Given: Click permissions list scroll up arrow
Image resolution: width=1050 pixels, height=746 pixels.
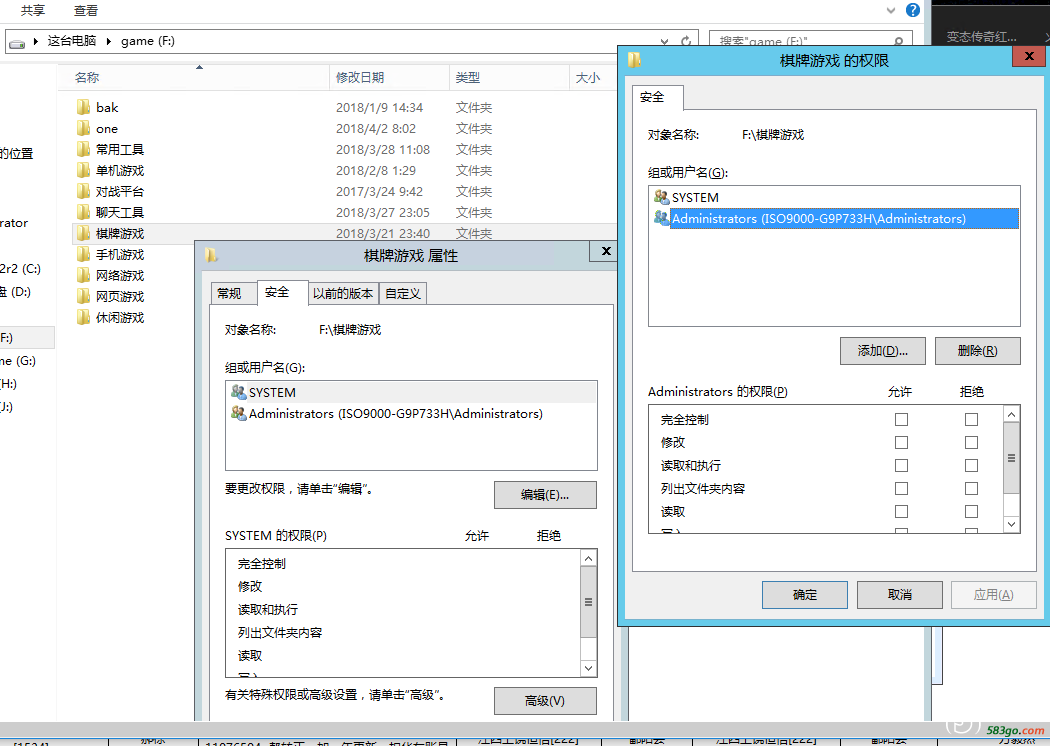Looking at the screenshot, I should pos(1011,415).
